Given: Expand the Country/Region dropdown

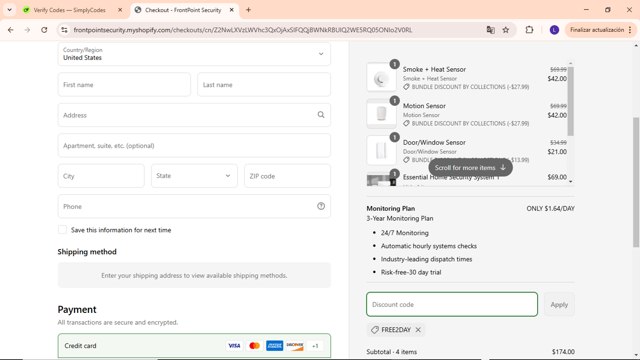Looking at the screenshot, I should click(194, 54).
